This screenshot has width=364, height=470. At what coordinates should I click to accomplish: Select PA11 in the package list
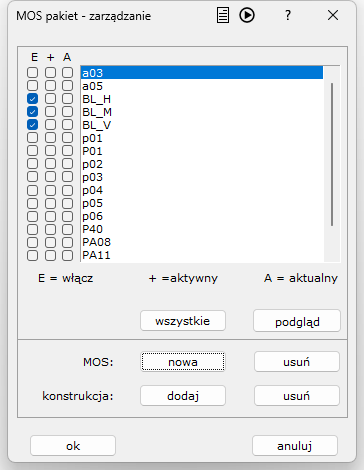(202, 255)
